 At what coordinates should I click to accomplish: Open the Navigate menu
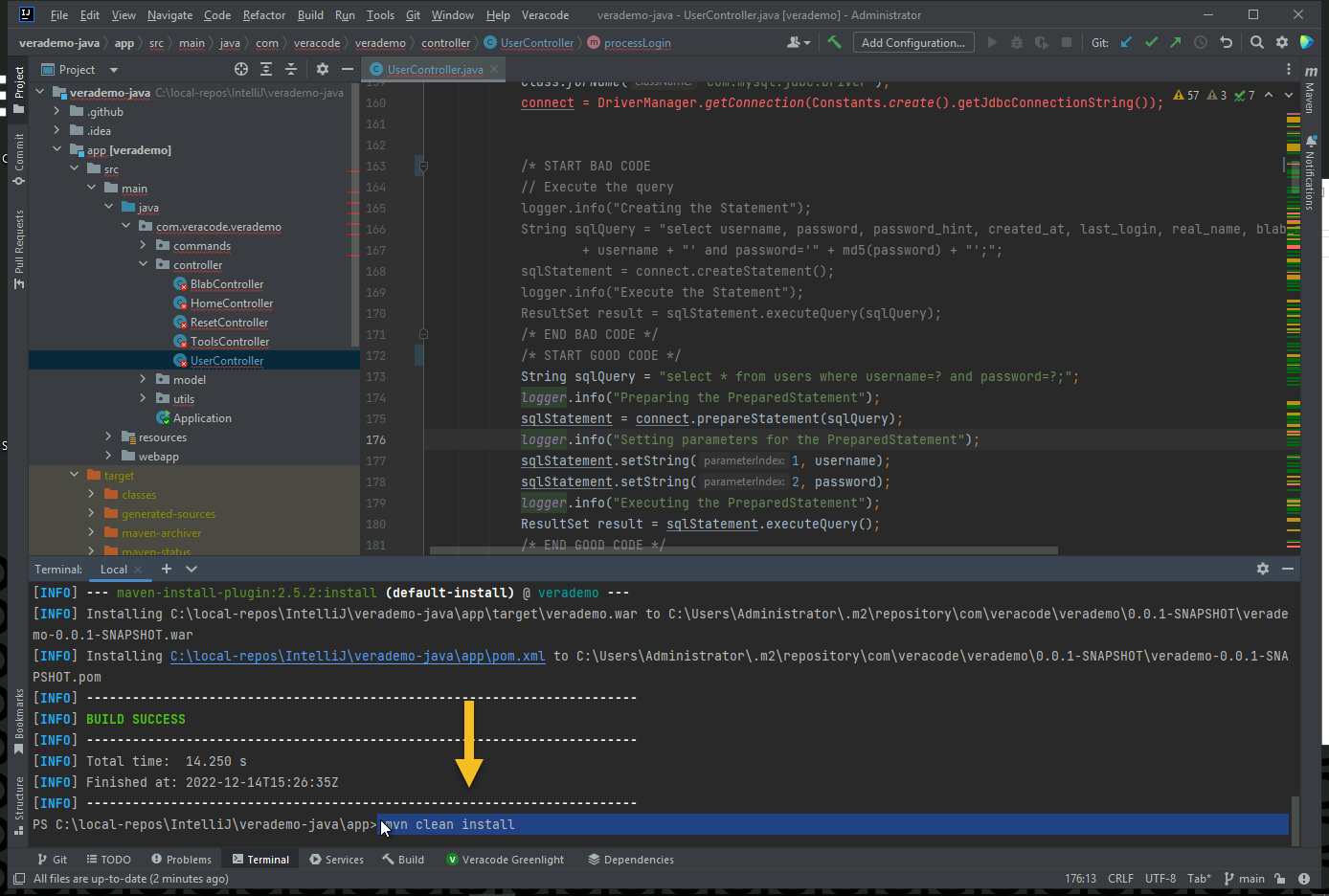(x=169, y=14)
